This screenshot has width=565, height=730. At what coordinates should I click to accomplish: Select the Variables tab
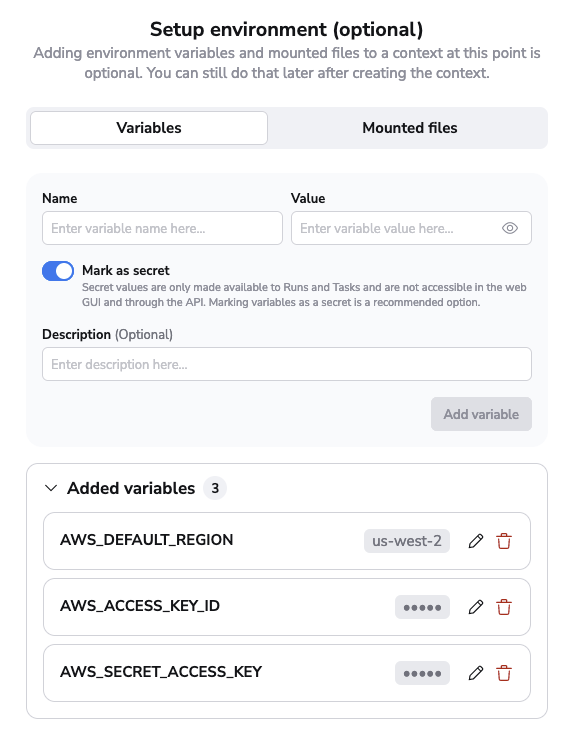pos(149,128)
